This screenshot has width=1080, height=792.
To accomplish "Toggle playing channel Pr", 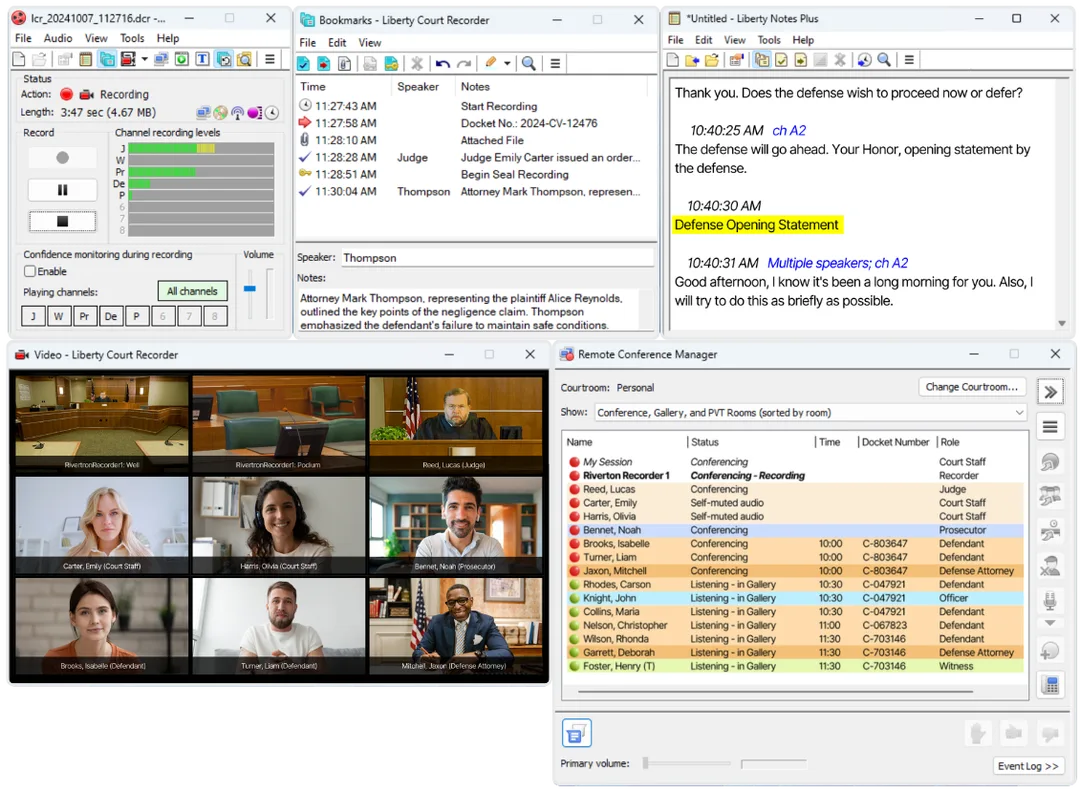I will 84,316.
